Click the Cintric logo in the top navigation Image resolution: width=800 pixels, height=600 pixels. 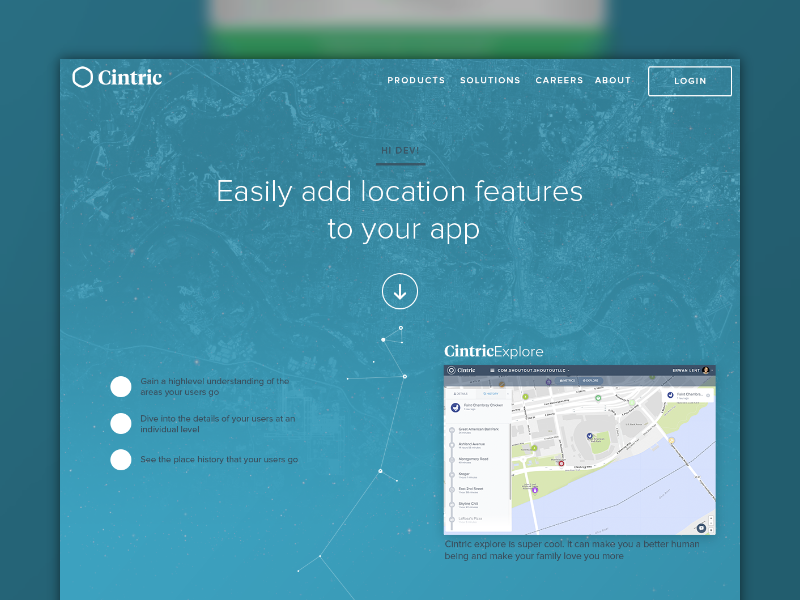tap(116, 76)
